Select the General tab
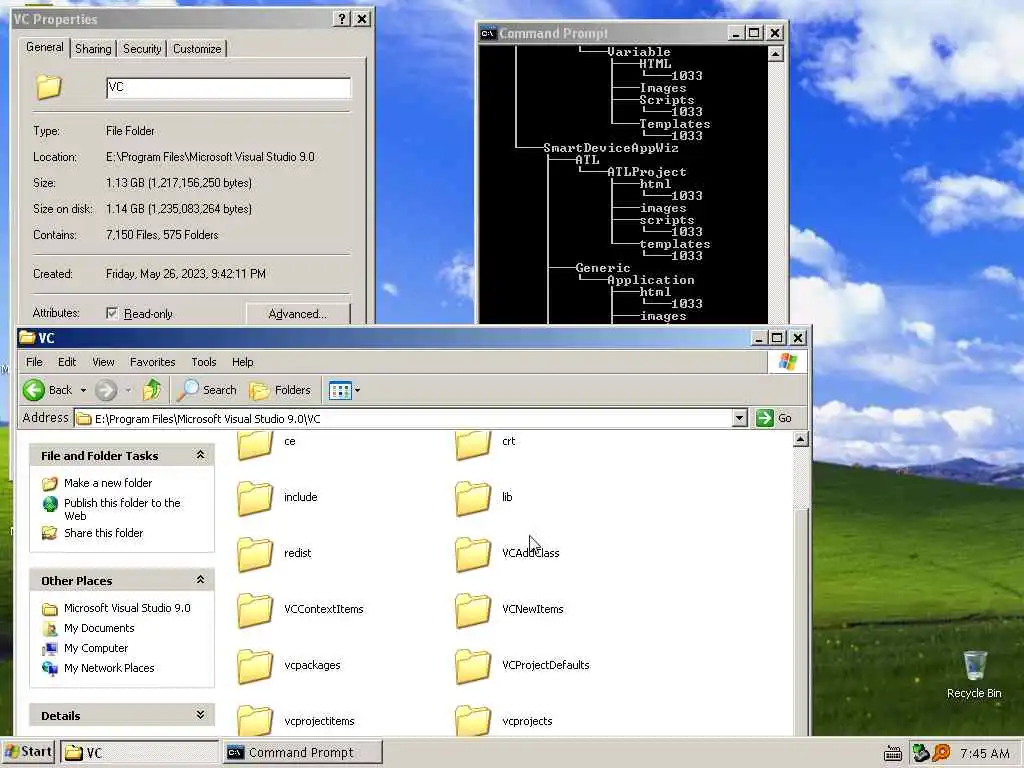 point(44,48)
